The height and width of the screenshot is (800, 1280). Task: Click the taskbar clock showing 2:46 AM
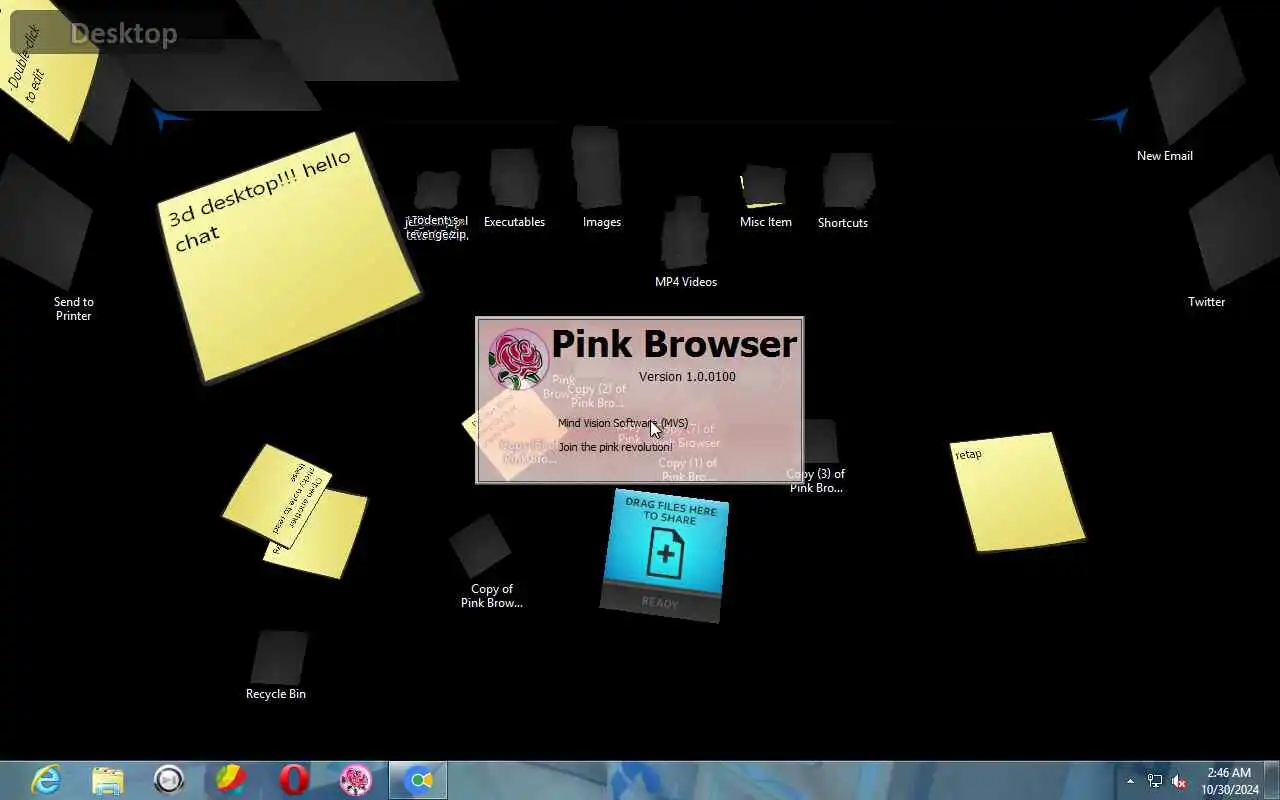click(1229, 781)
